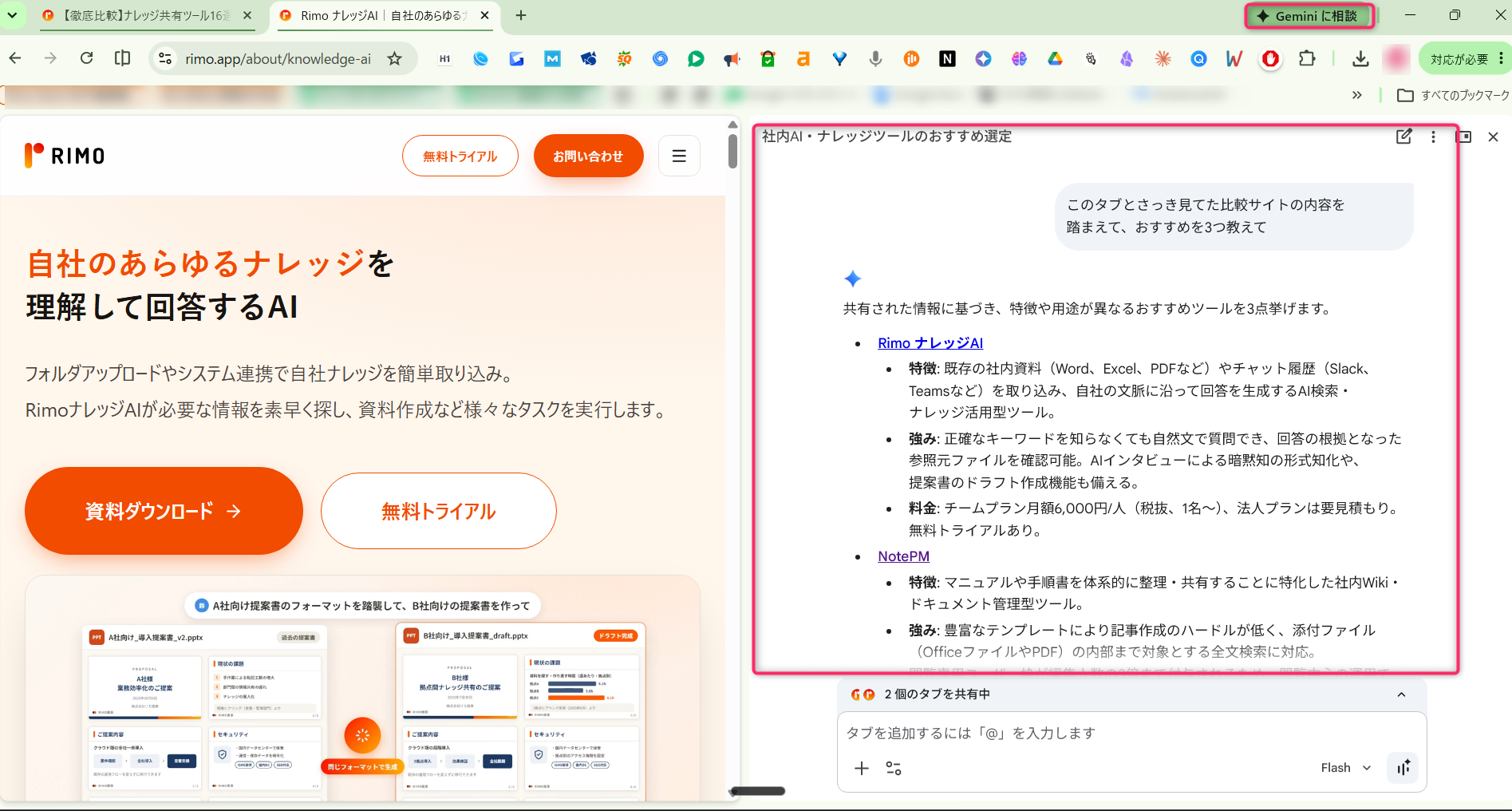Open the browser Downloads icon
1512x811 pixels.
(x=1361, y=58)
